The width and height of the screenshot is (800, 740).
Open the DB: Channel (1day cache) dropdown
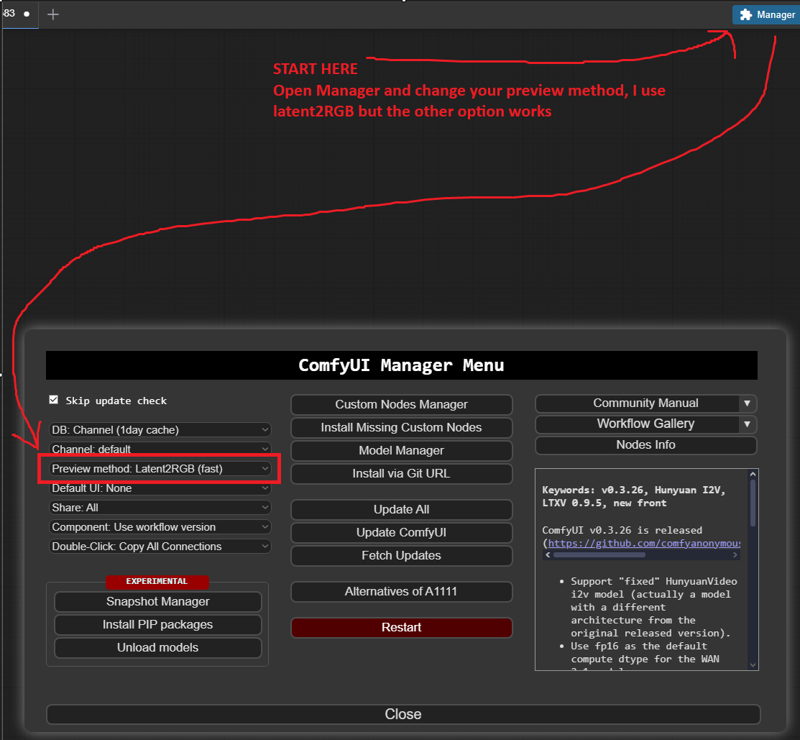[160, 430]
